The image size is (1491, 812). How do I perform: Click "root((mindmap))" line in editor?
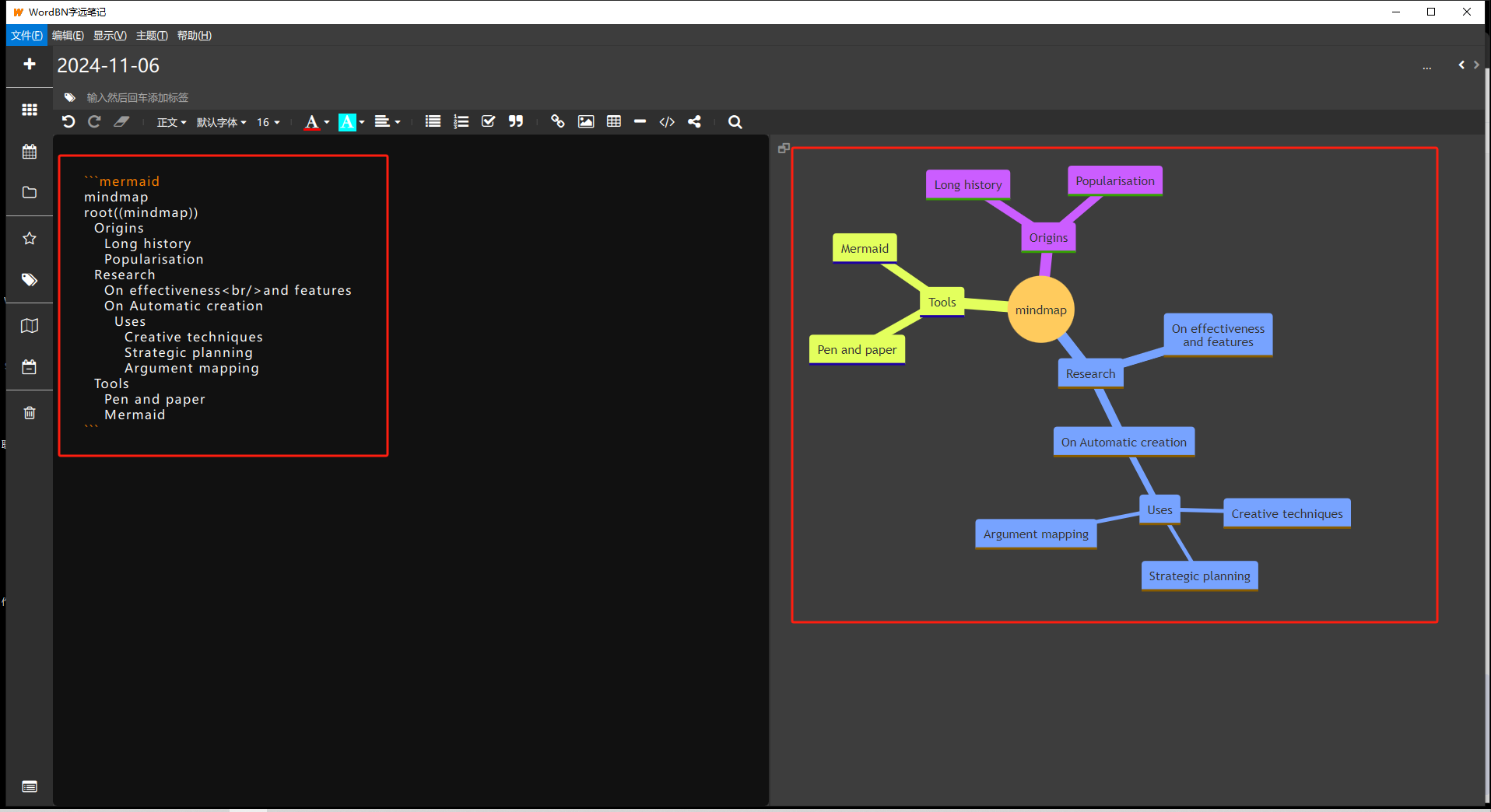point(141,212)
